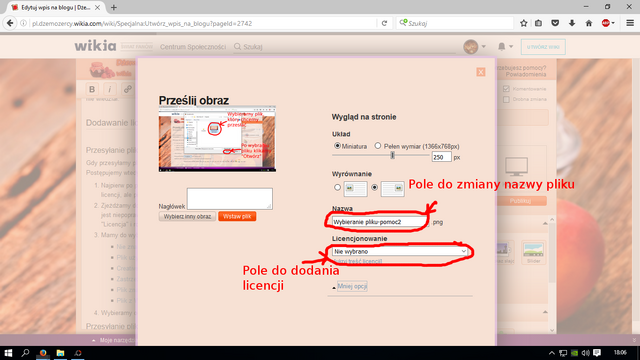Open the Licencjonowanie dropdown 'Nie wybrano'
640x360 pixels.
pos(400,251)
